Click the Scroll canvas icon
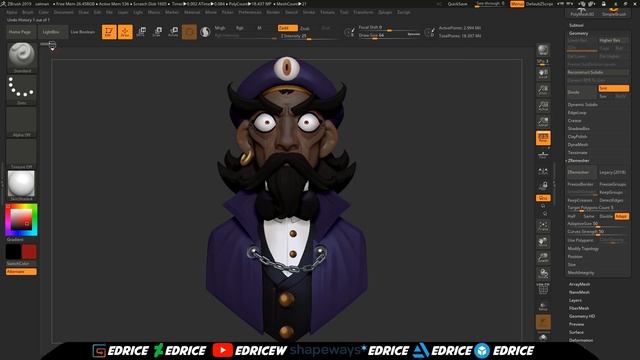The height and width of the screenshot is (360, 640). click(x=543, y=74)
